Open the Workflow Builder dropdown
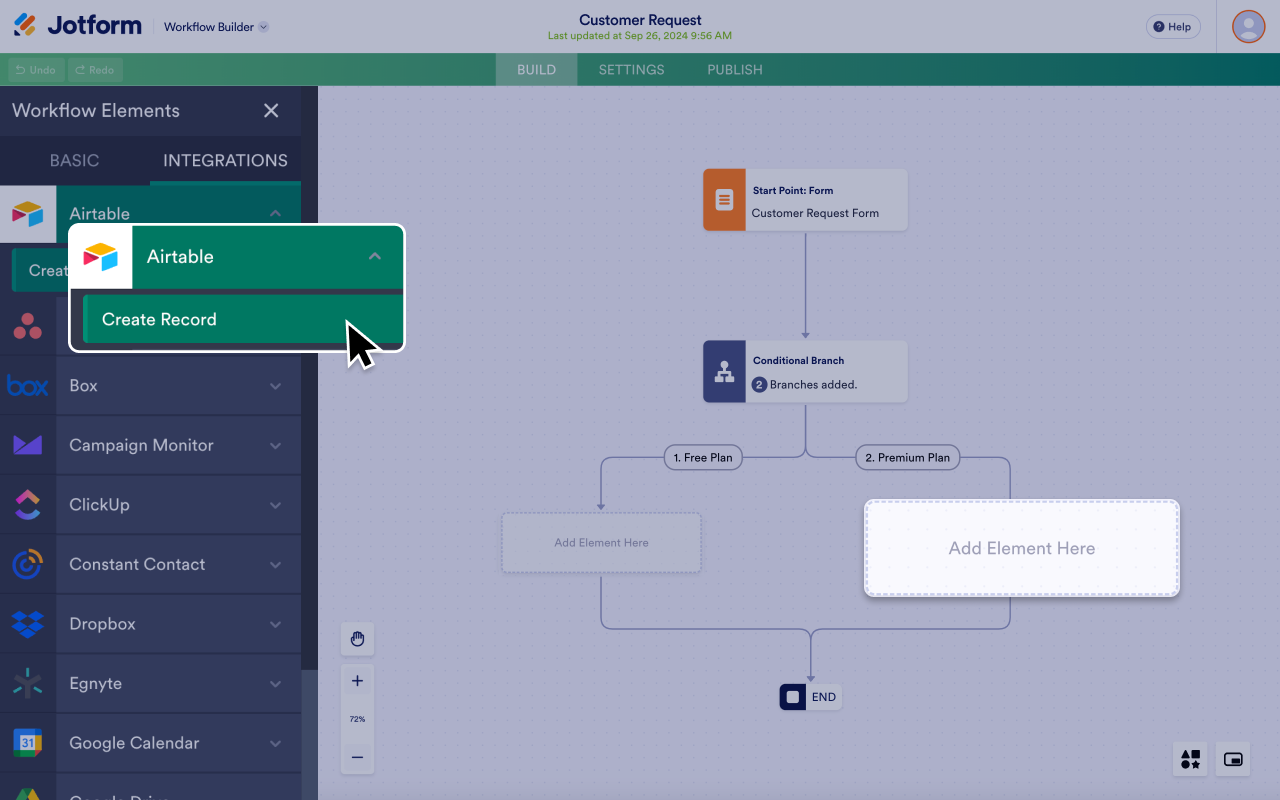Screen dimensions: 1280x800 pos(216,27)
